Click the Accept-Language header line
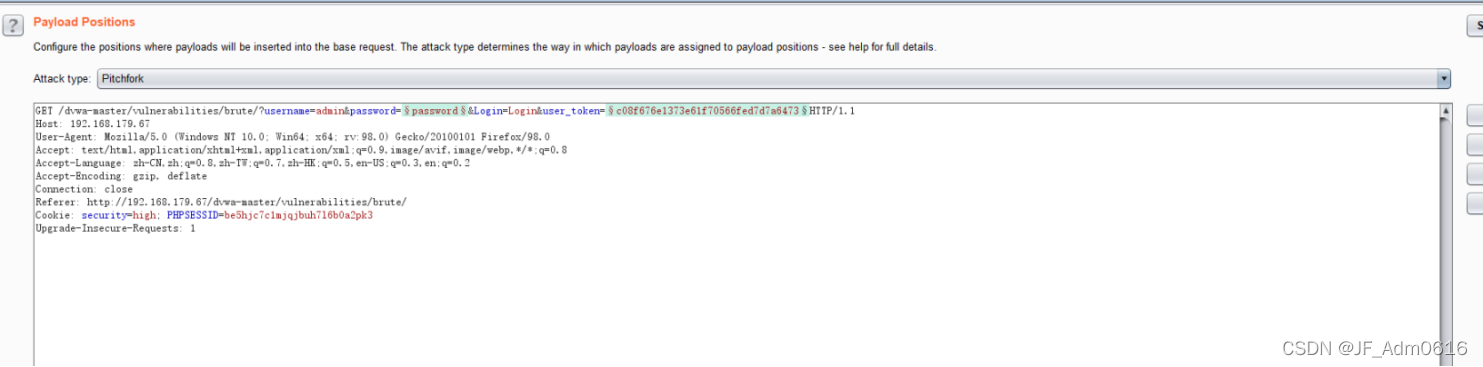The image size is (1483, 367). (252, 163)
